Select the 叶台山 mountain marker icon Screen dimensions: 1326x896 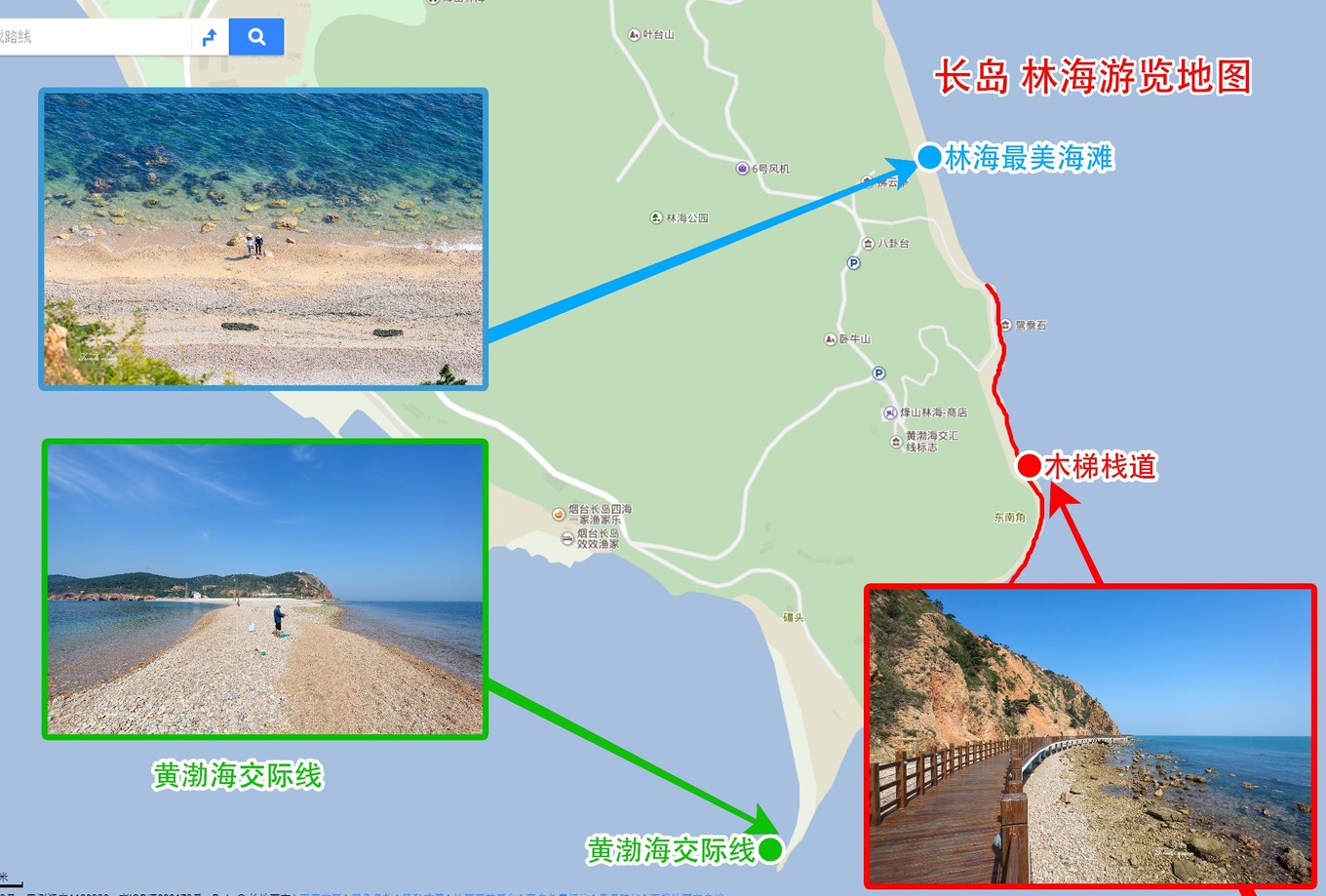click(634, 34)
